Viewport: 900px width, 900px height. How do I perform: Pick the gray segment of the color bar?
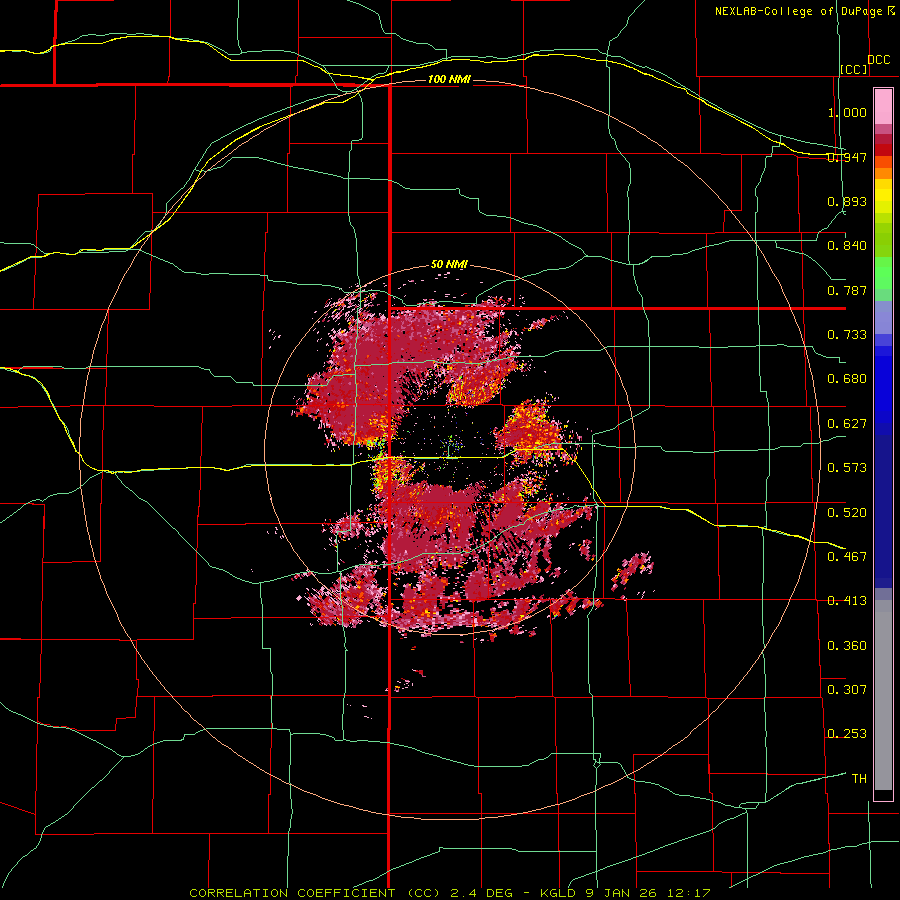coord(883,695)
